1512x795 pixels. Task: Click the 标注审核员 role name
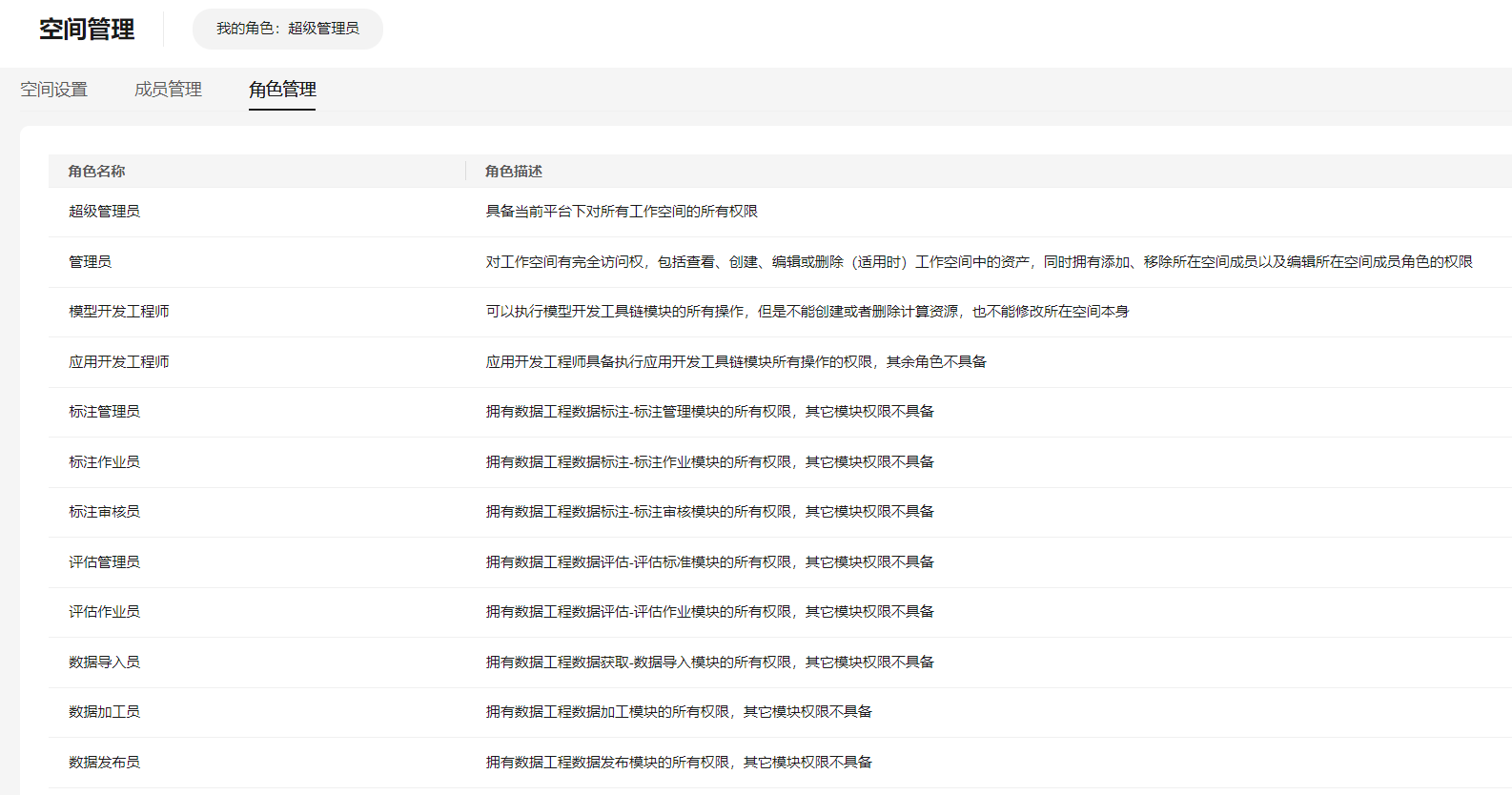pos(104,512)
